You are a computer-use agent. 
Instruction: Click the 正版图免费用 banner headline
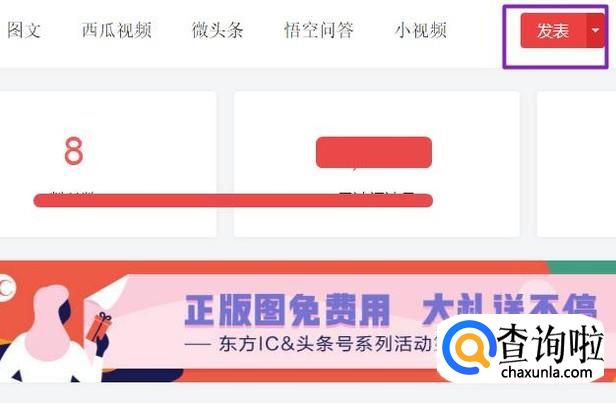pos(287,310)
